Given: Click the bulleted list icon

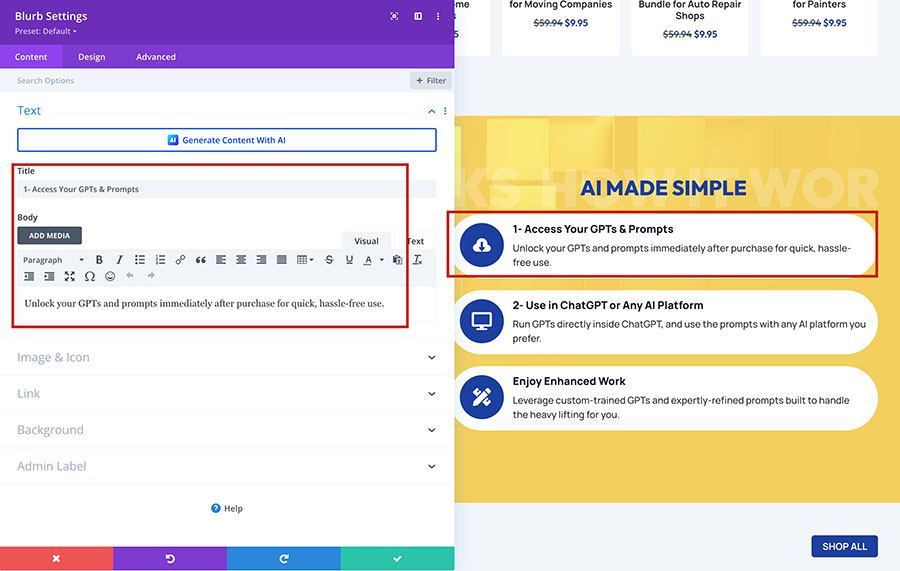Looking at the screenshot, I should click(x=140, y=260).
